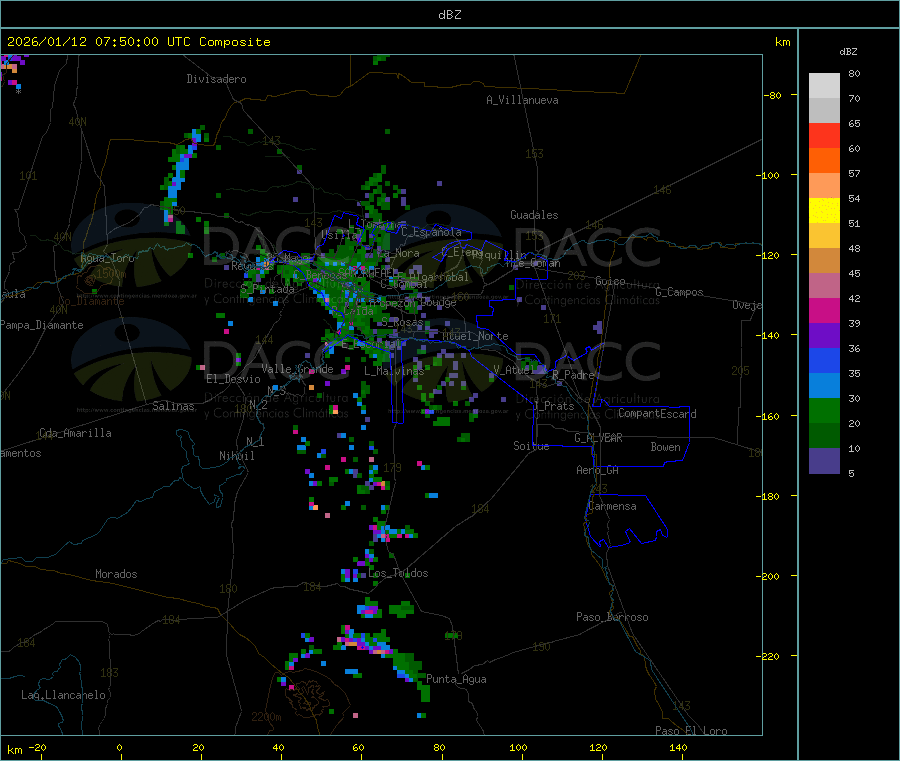Select the light orange 57 dBZ swatch
Screen dimensions: 900x761
click(x=824, y=185)
